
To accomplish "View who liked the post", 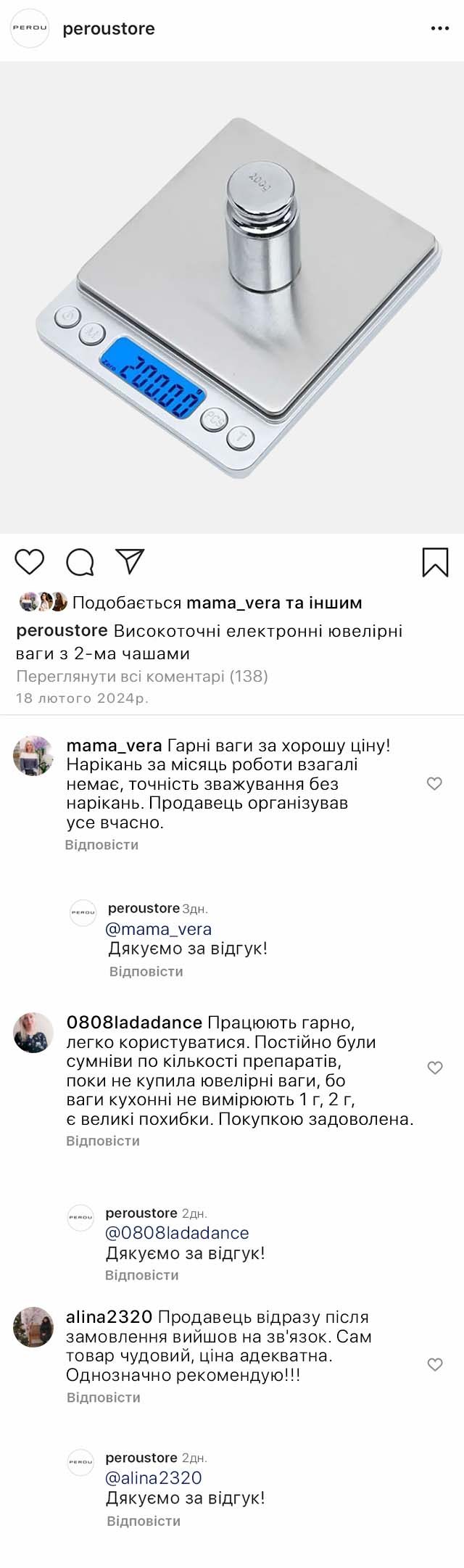I will click(217, 603).
